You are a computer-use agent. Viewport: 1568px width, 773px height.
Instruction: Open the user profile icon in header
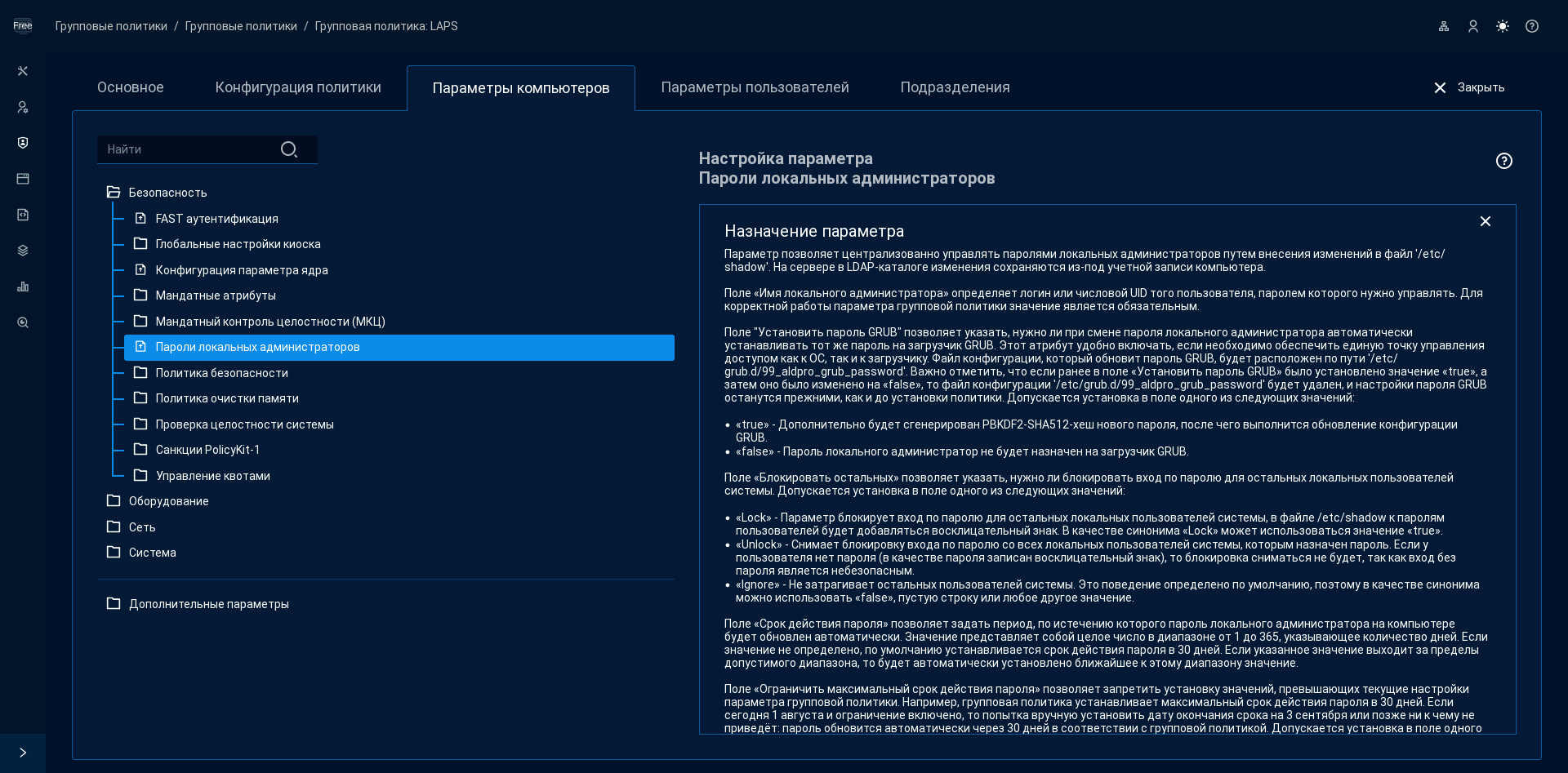[x=1473, y=26]
